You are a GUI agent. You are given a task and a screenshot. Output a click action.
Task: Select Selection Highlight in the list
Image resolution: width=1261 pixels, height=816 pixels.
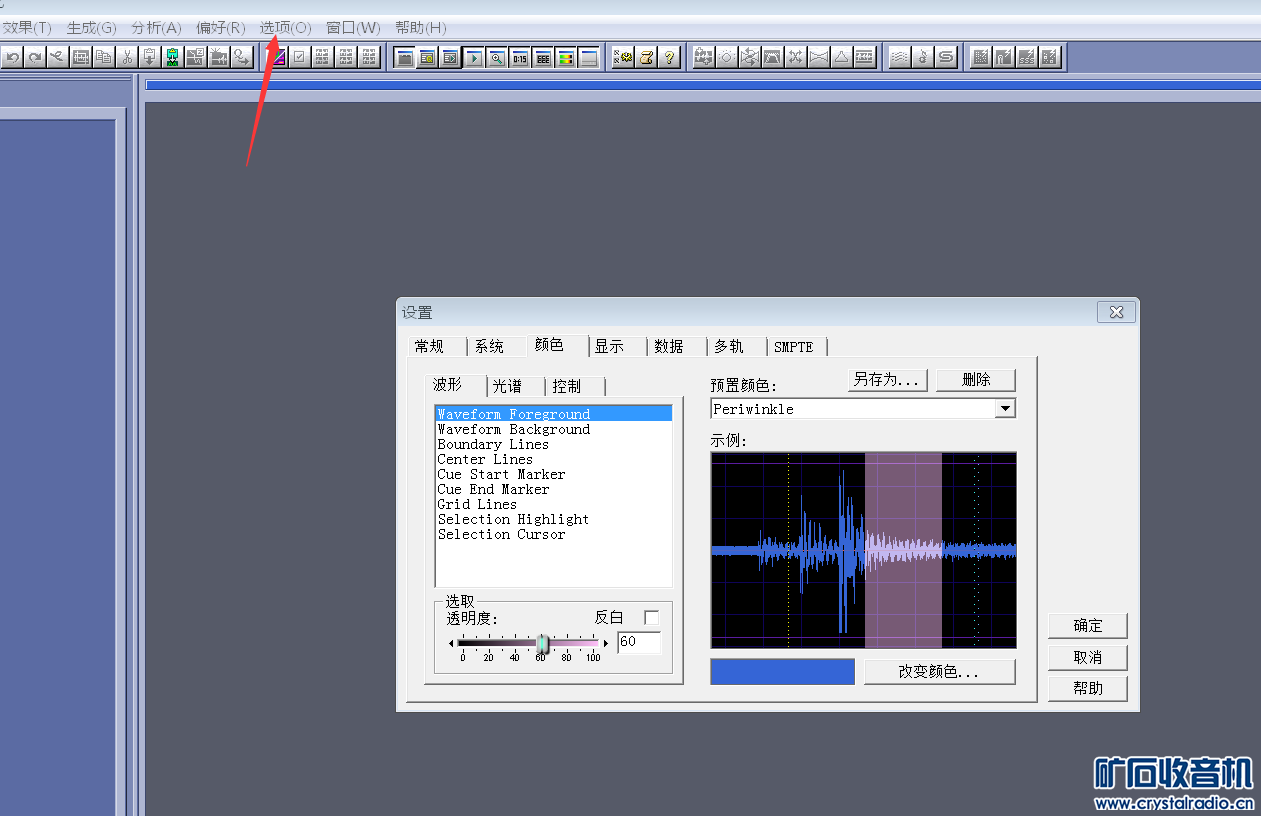click(513, 519)
